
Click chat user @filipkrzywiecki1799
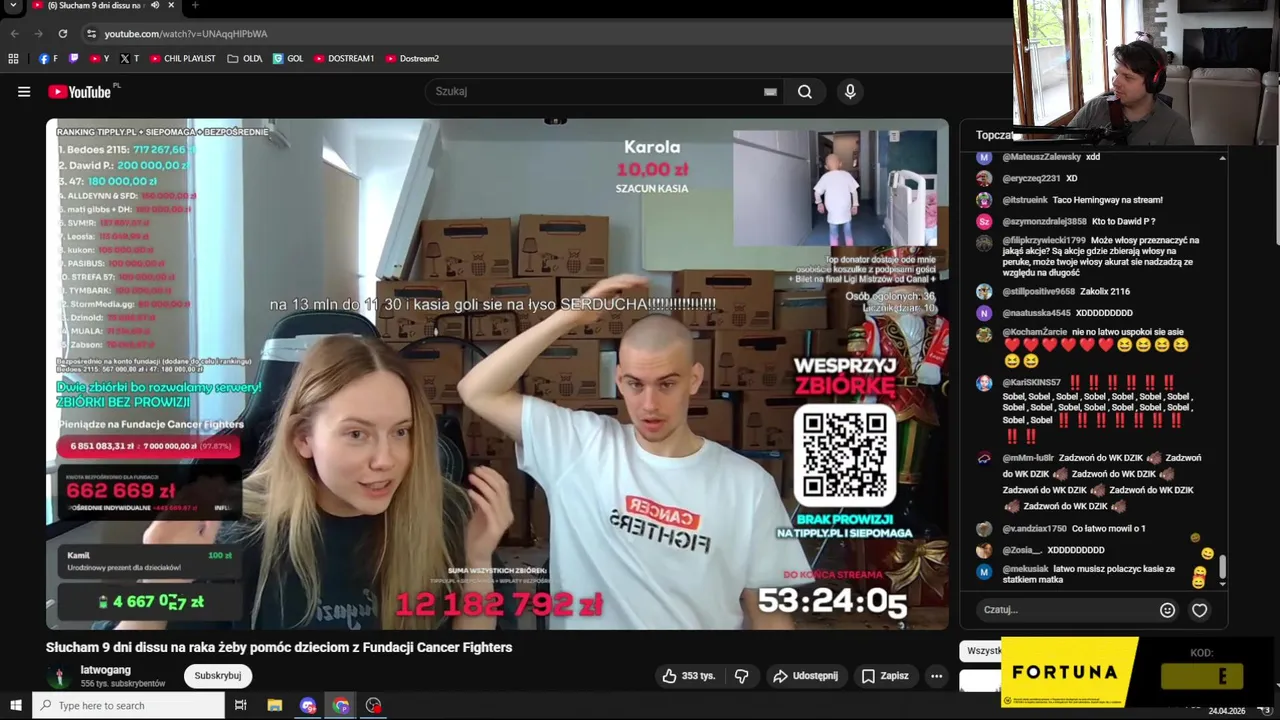[1044, 241]
